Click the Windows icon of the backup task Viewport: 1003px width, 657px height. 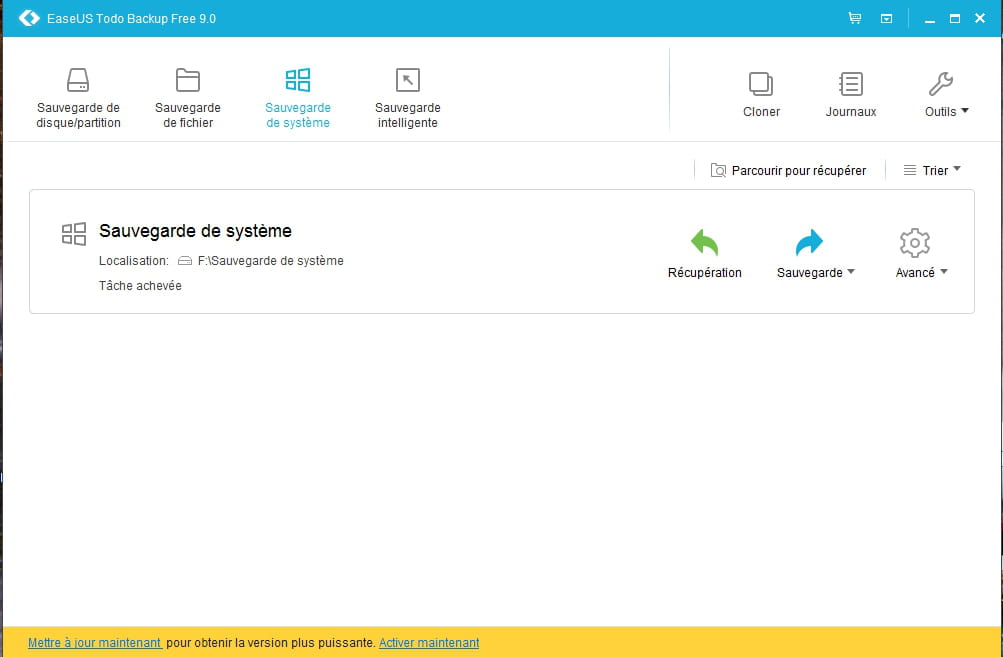pos(74,234)
